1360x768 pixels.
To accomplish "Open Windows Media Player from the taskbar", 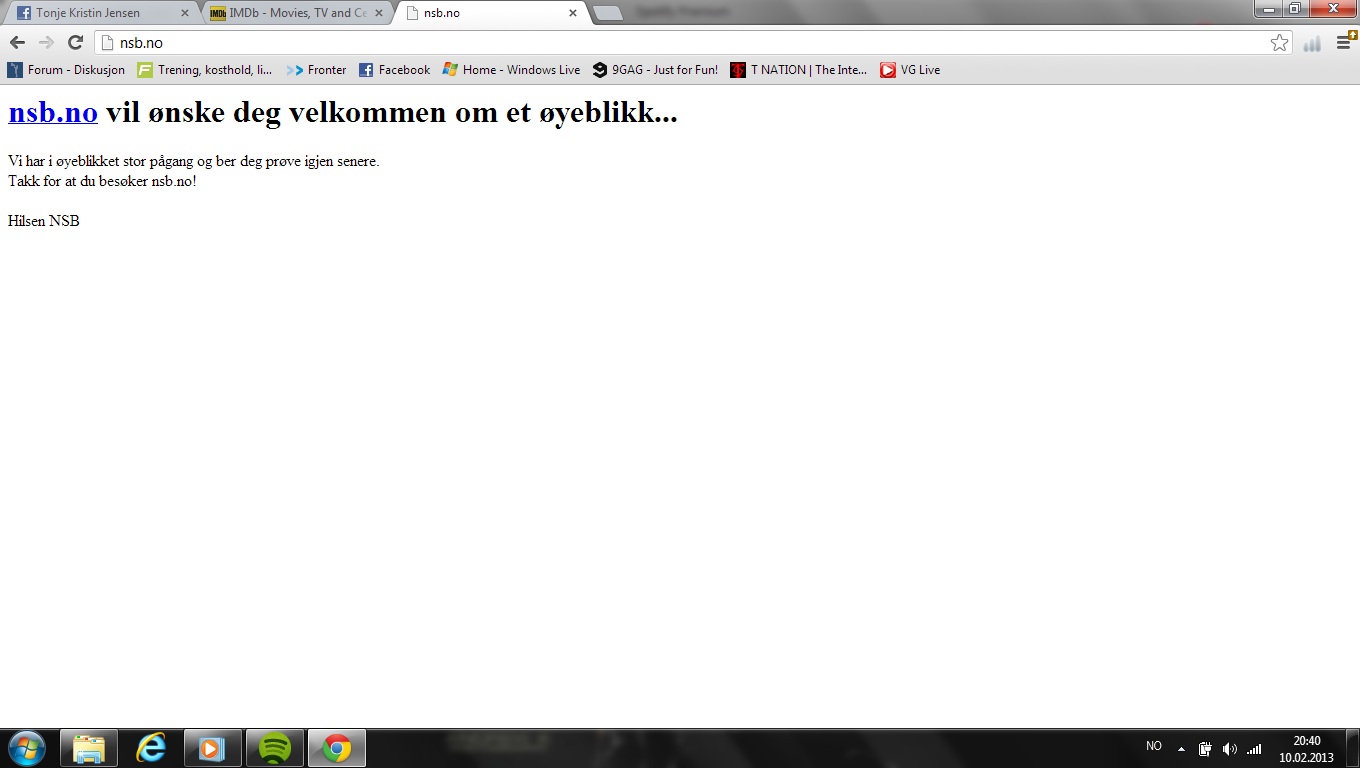I will point(213,748).
